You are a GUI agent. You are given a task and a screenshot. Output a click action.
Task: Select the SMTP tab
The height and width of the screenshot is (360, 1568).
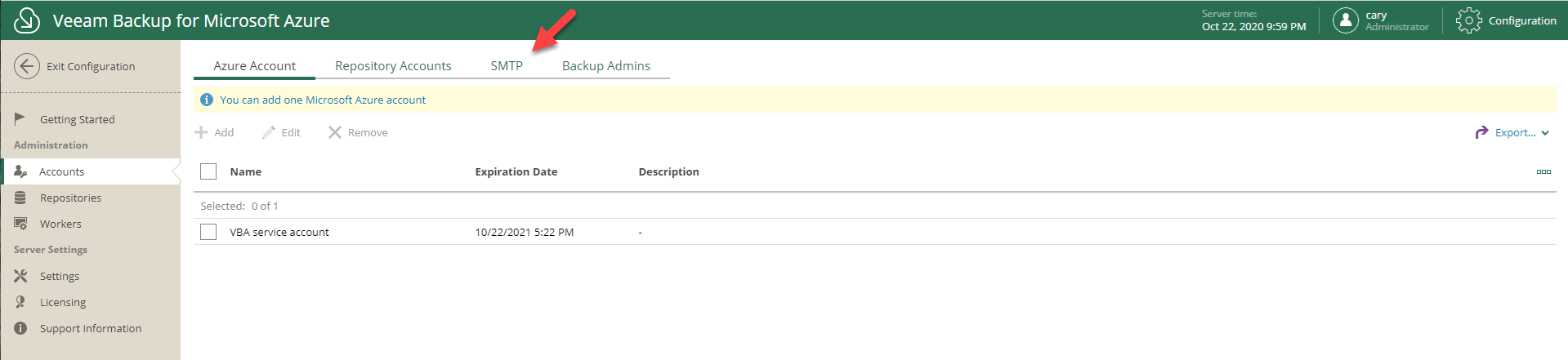507,65
